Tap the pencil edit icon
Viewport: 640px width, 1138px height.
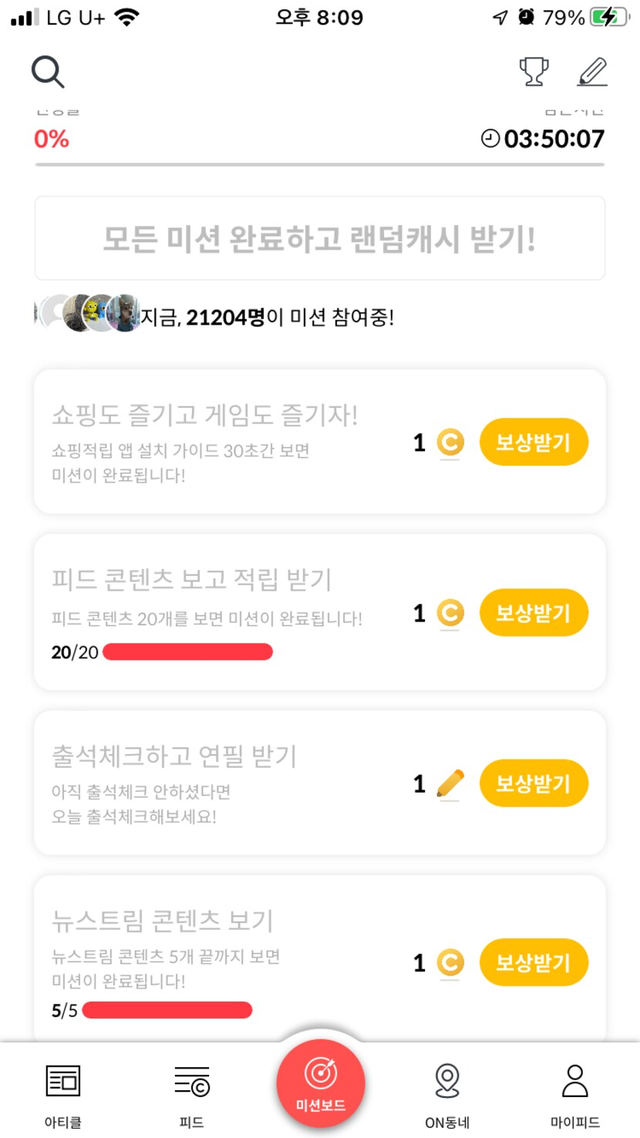(x=593, y=72)
